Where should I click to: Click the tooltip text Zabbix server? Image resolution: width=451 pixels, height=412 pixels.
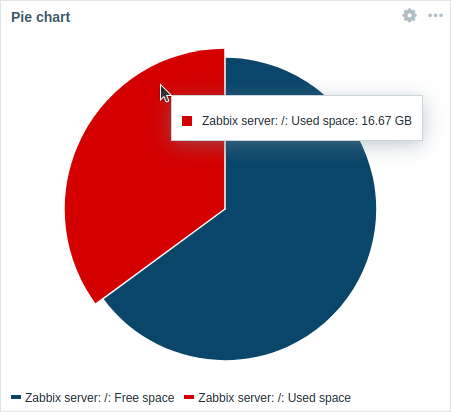[239, 121]
